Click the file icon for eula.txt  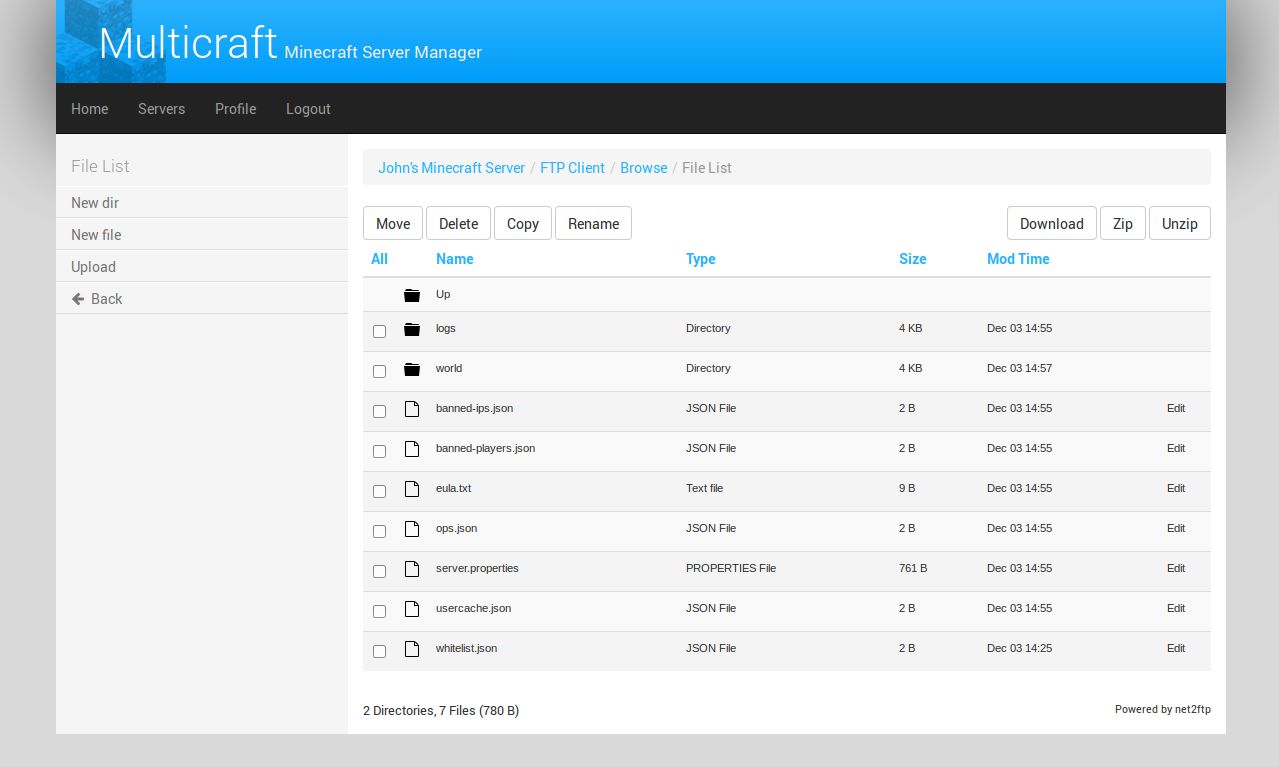pyautogui.click(x=412, y=489)
